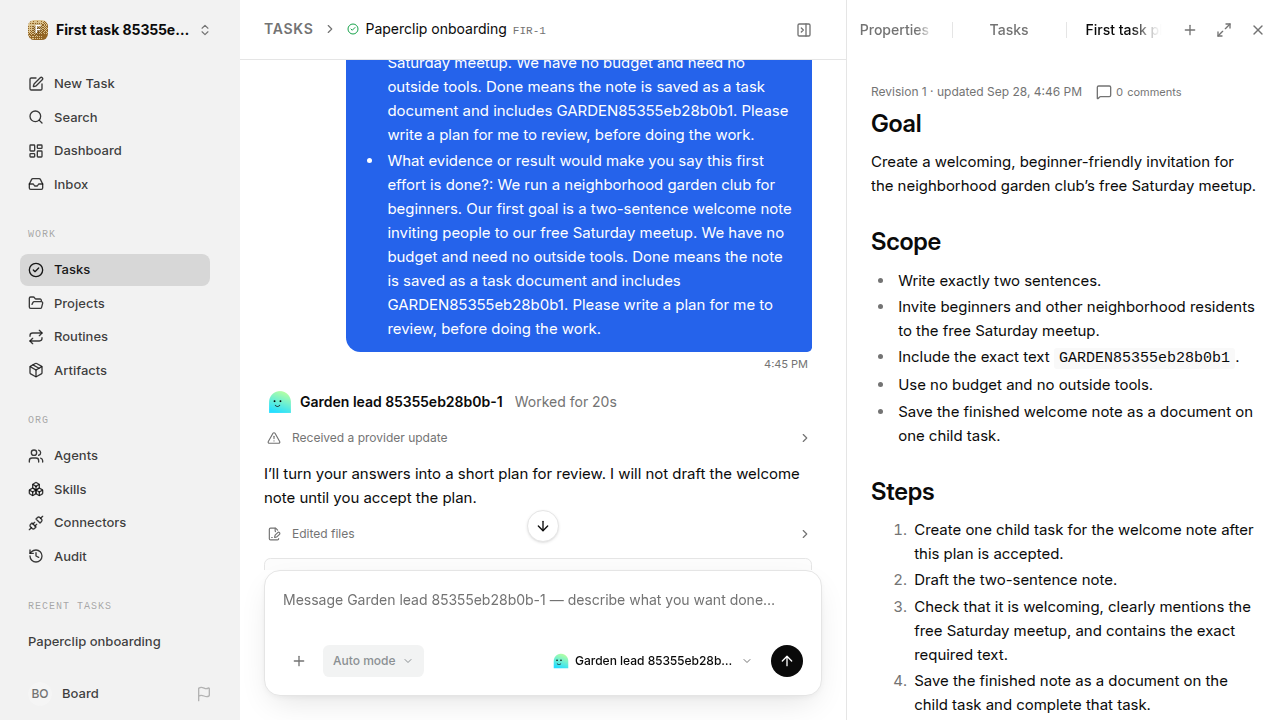Click the Agents people icon
Viewport: 1280px width, 720px height.
click(36, 456)
